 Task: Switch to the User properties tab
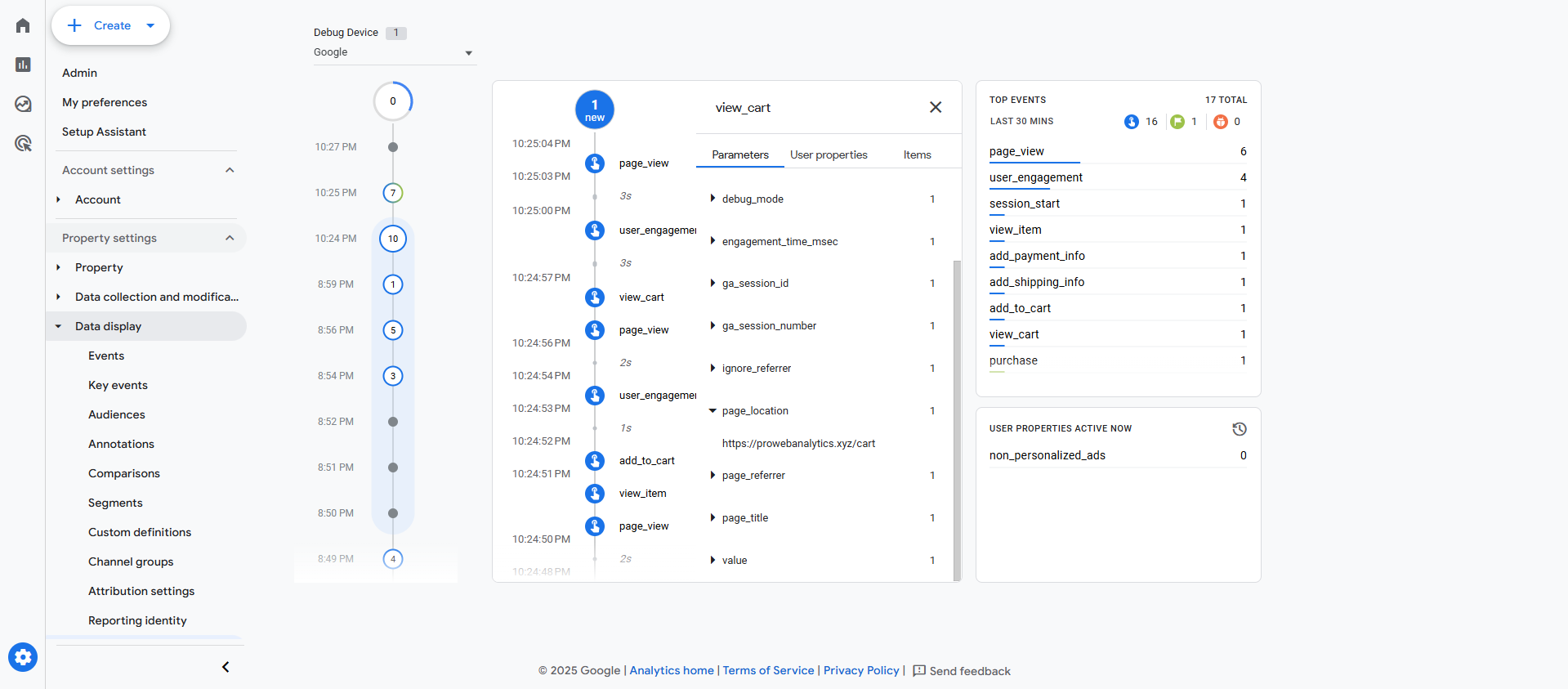click(829, 154)
